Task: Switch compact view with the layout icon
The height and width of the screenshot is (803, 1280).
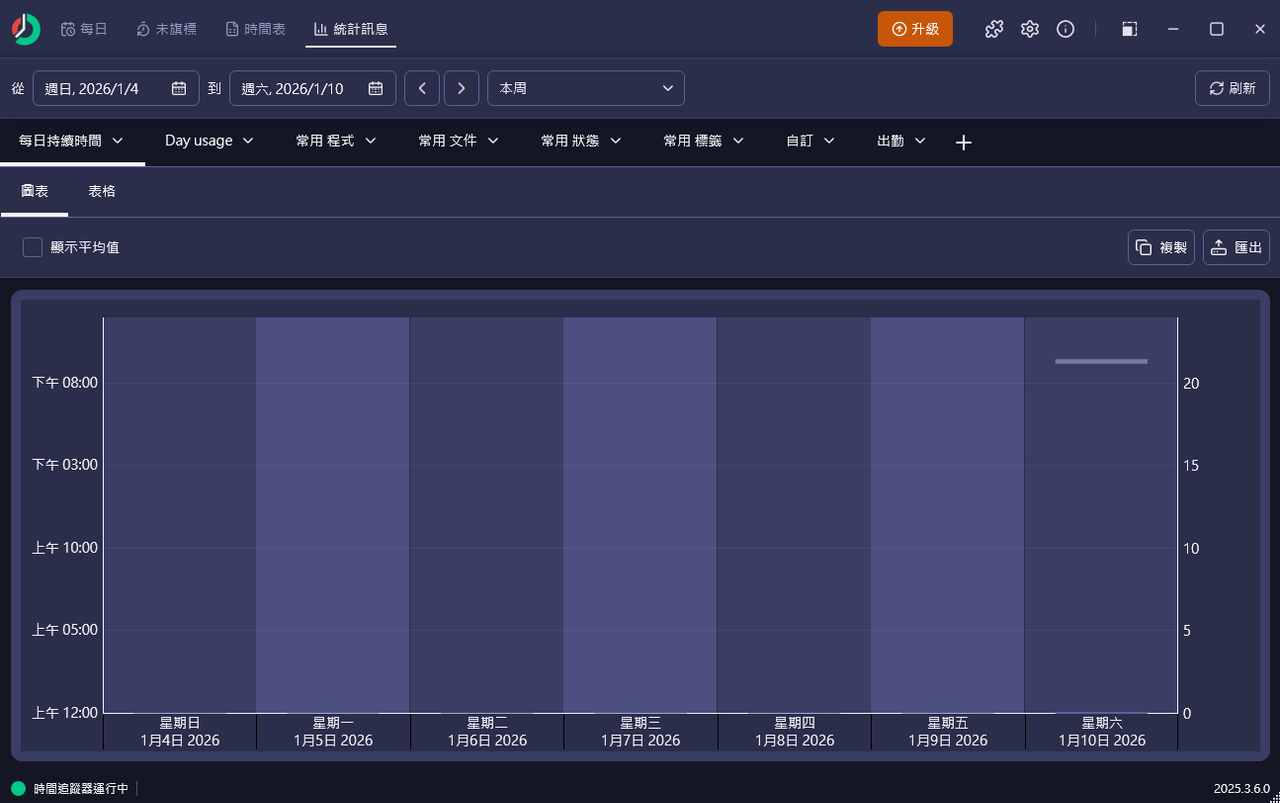Action: [1129, 29]
